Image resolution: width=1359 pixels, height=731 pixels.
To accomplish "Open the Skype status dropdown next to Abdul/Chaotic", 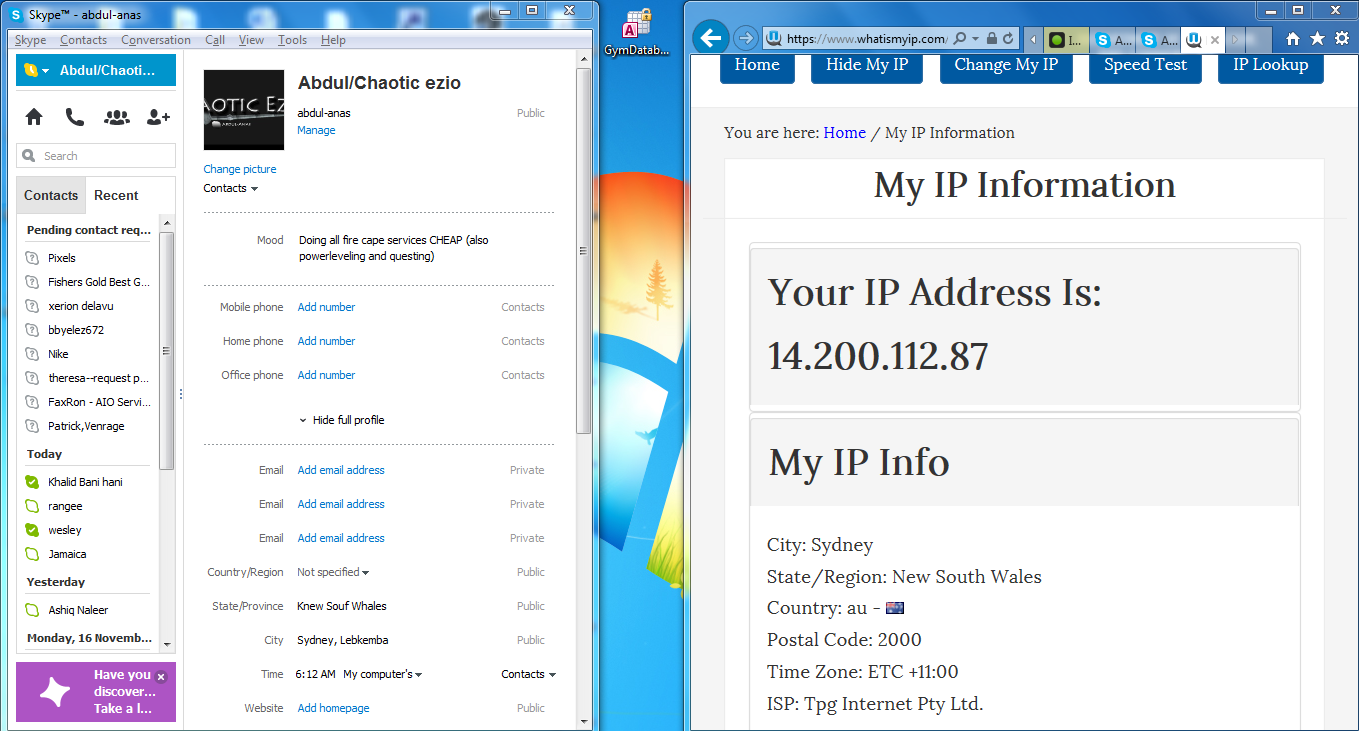I will (37, 71).
